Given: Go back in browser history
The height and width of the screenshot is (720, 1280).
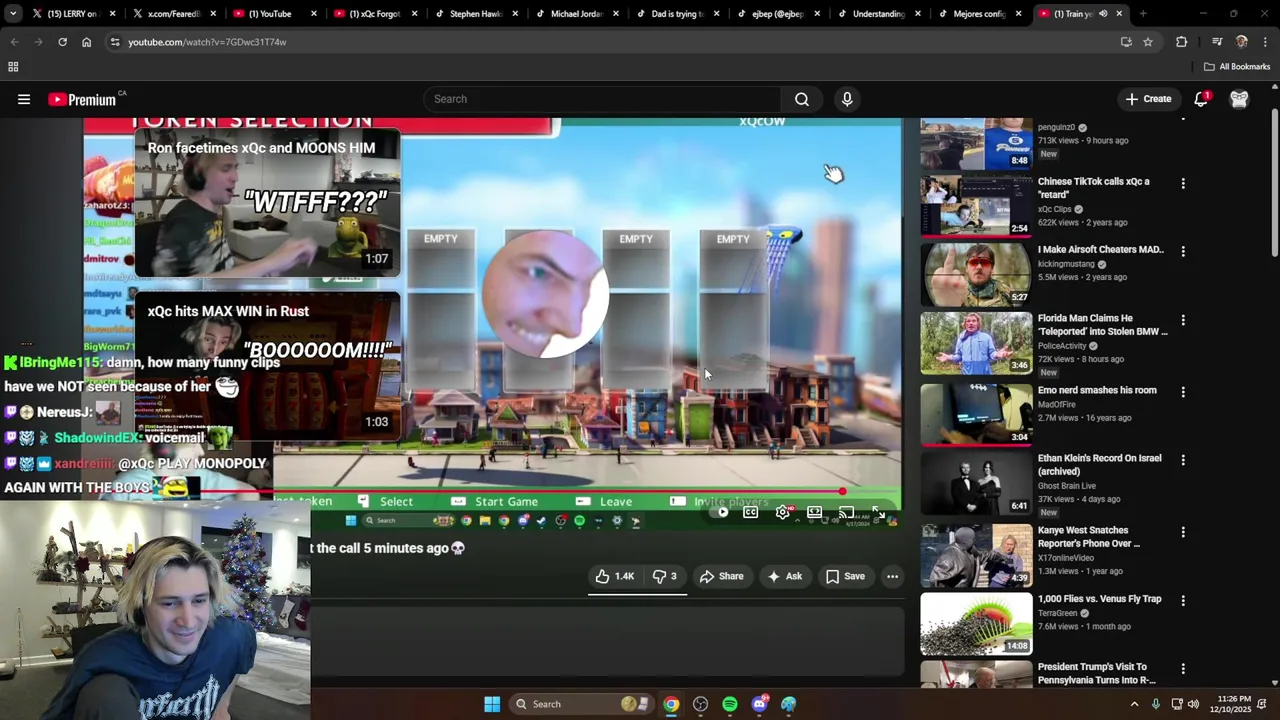Looking at the screenshot, I should [14, 42].
